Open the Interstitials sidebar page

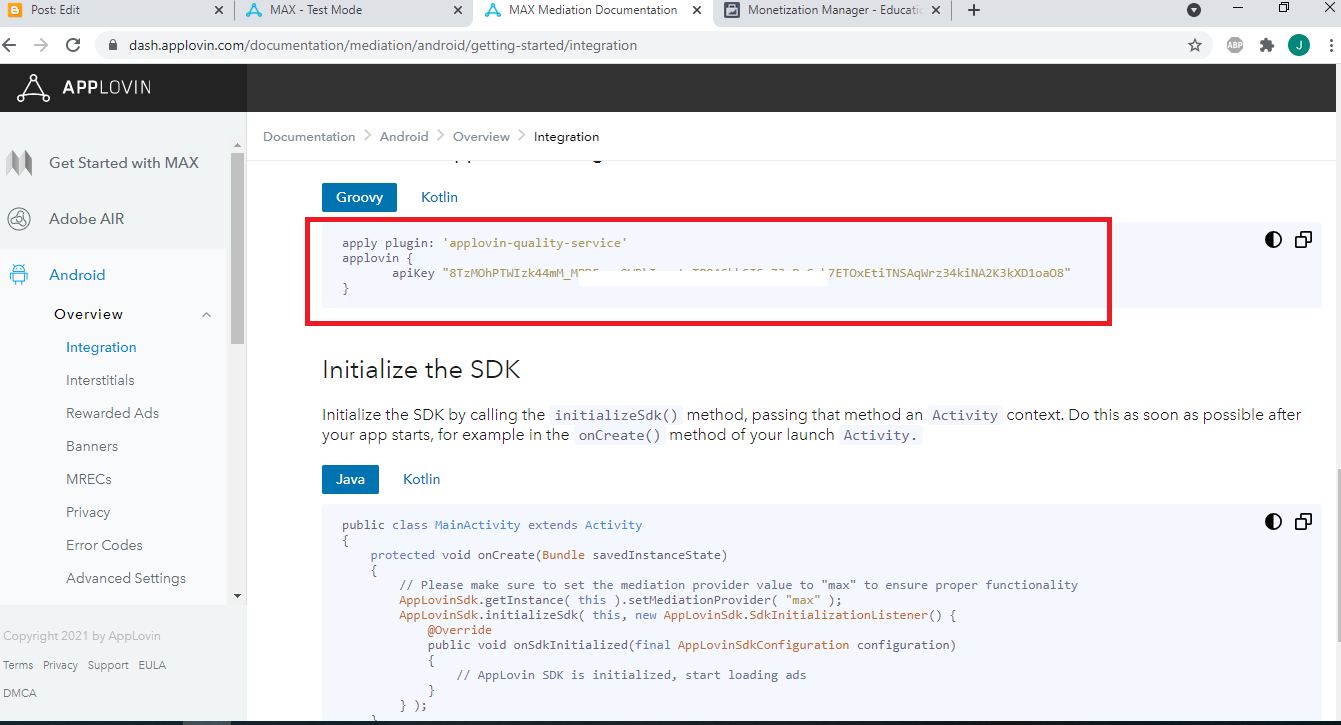click(100, 380)
